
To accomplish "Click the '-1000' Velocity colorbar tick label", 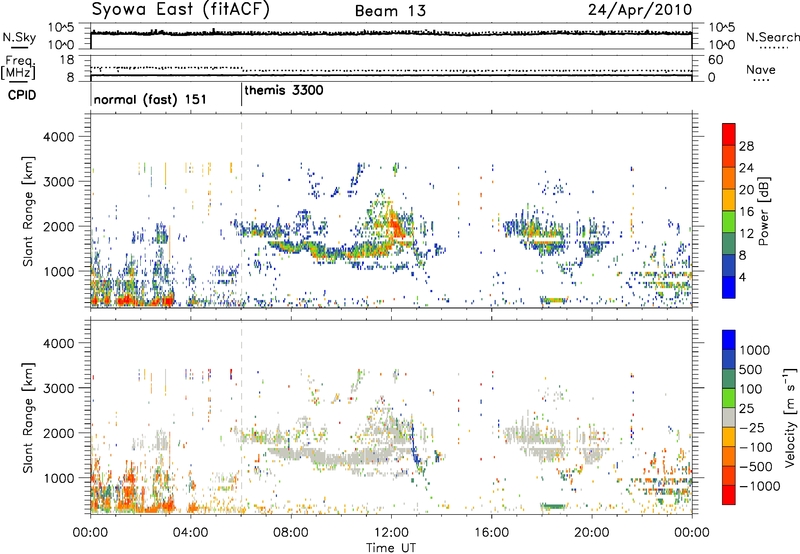I will 759,486.
